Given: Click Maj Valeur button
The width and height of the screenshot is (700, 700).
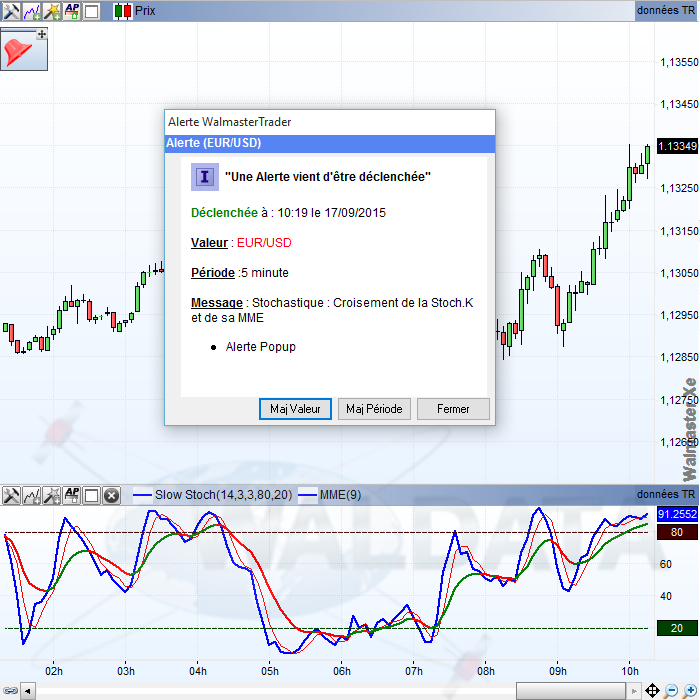Looking at the screenshot, I should click(x=296, y=409).
